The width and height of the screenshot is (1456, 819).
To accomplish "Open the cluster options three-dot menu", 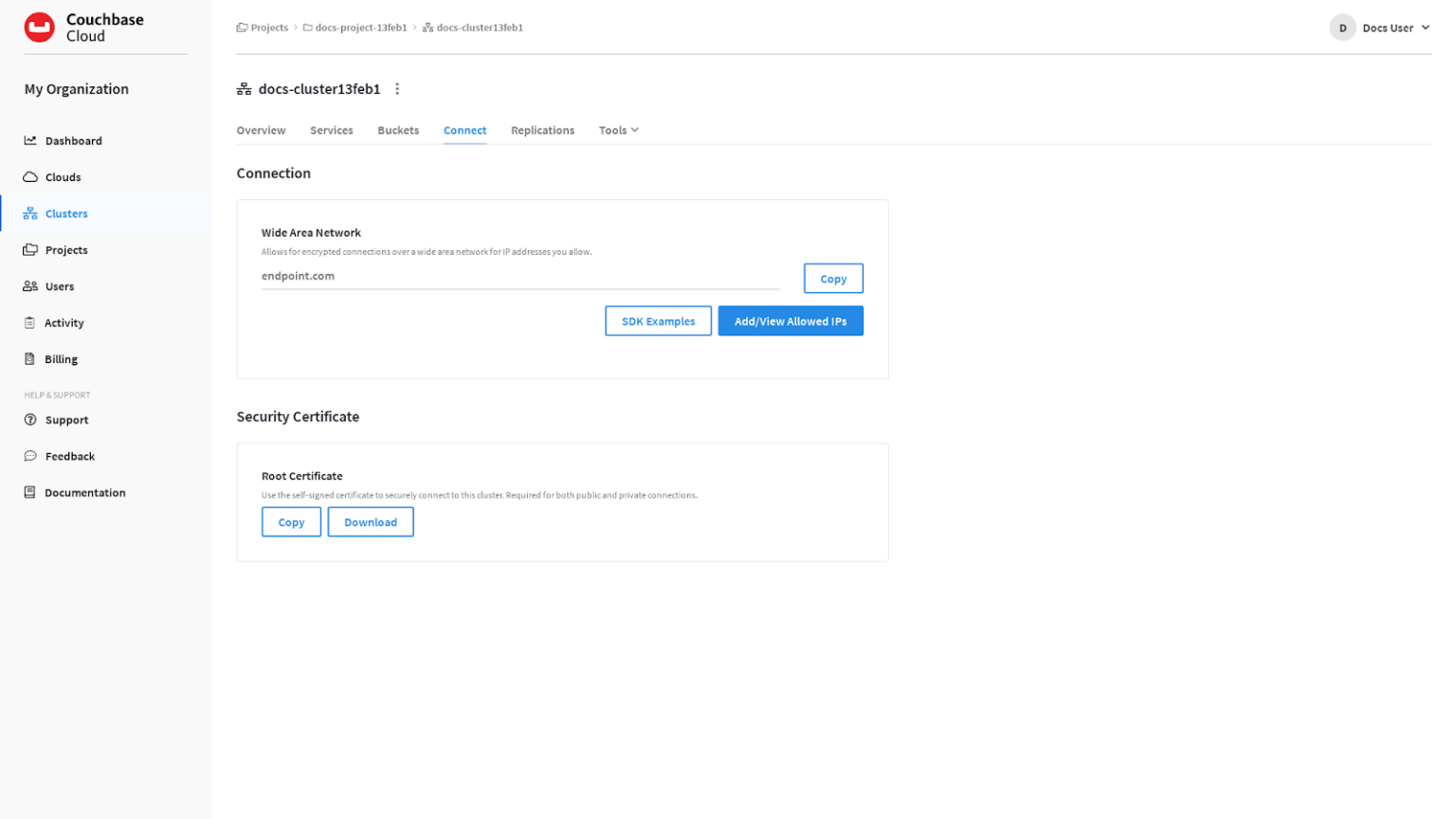I will coord(397,88).
